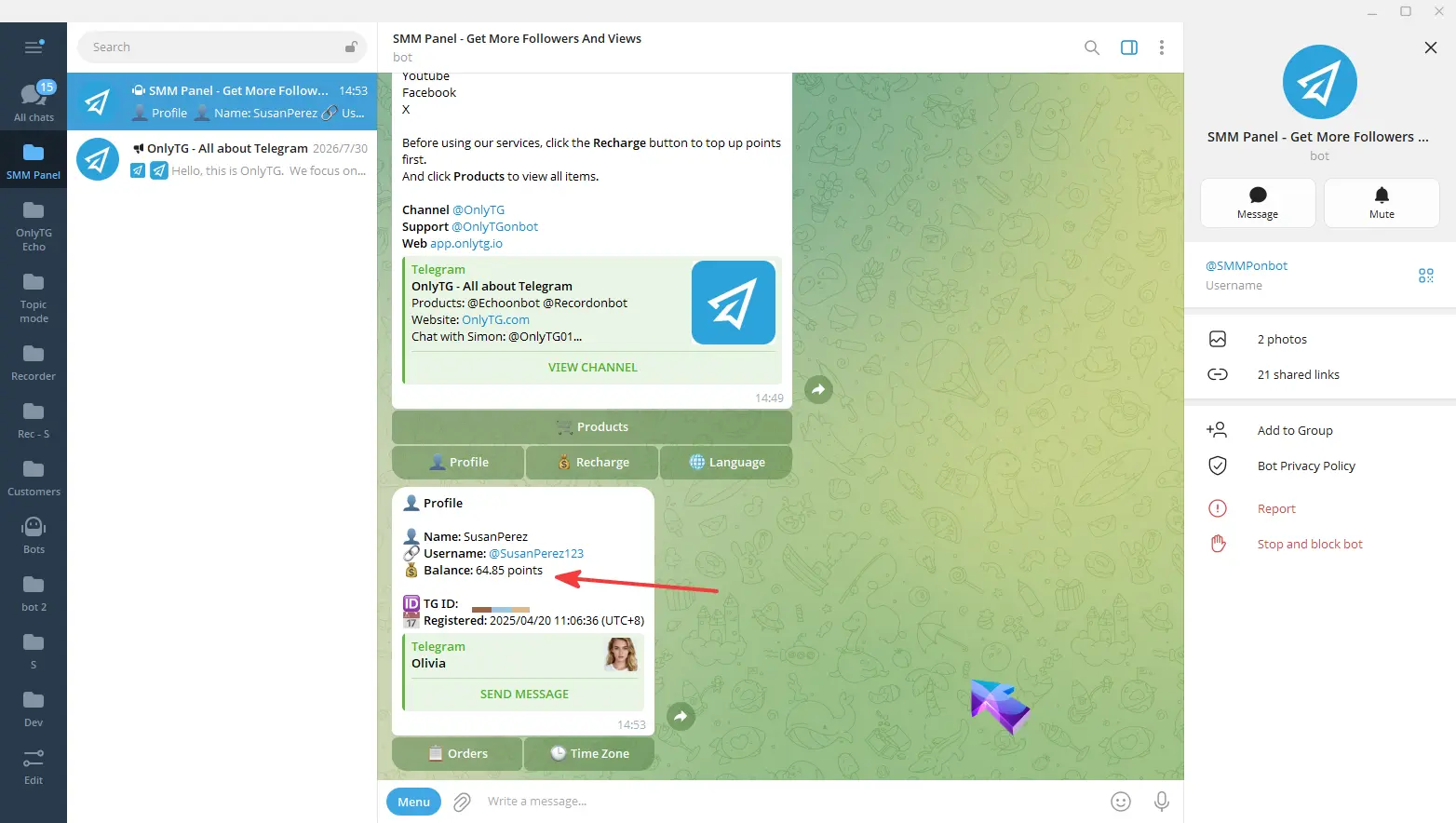Screen dimensions: 1456x823
Task: Open the @OnlyTGonbot support link
Action: tap(494, 226)
